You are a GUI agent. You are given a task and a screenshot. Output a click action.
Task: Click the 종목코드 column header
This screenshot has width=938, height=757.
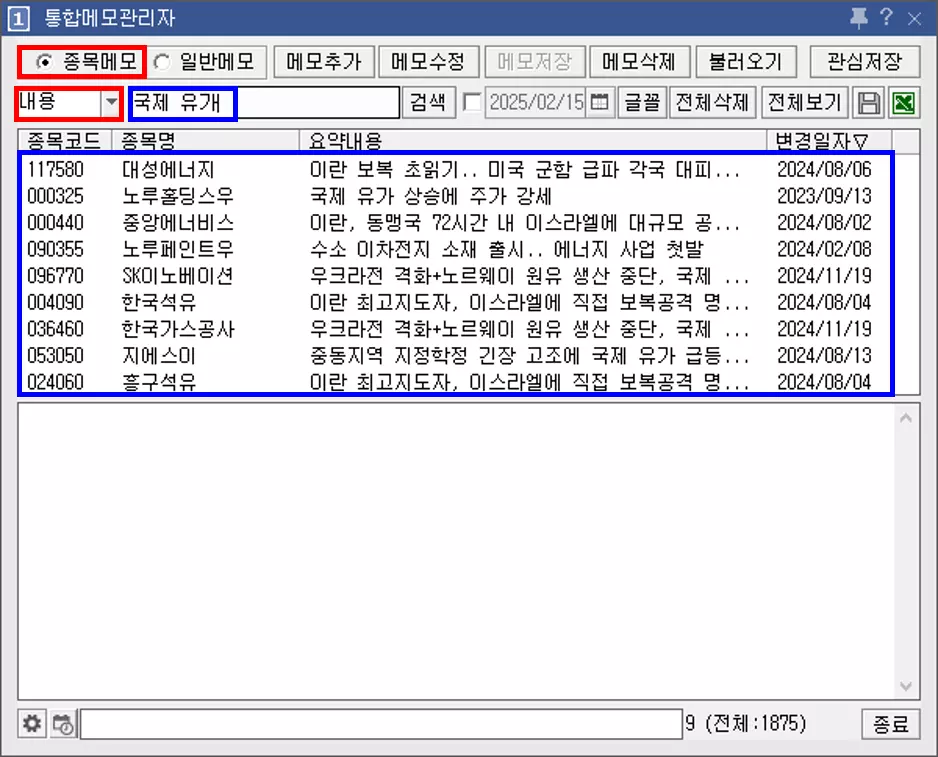pos(64,141)
